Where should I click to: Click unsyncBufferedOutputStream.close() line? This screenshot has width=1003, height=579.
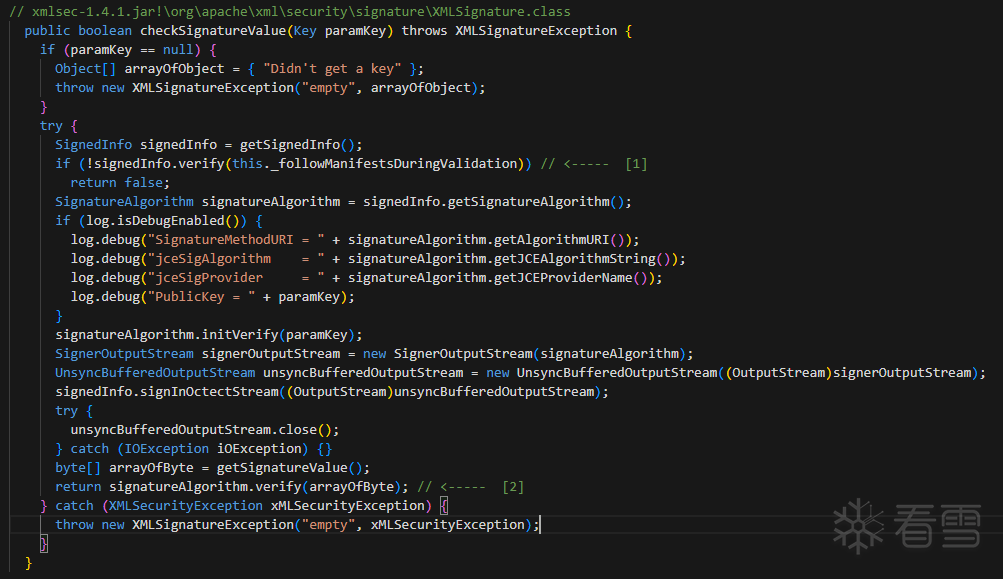(205, 430)
